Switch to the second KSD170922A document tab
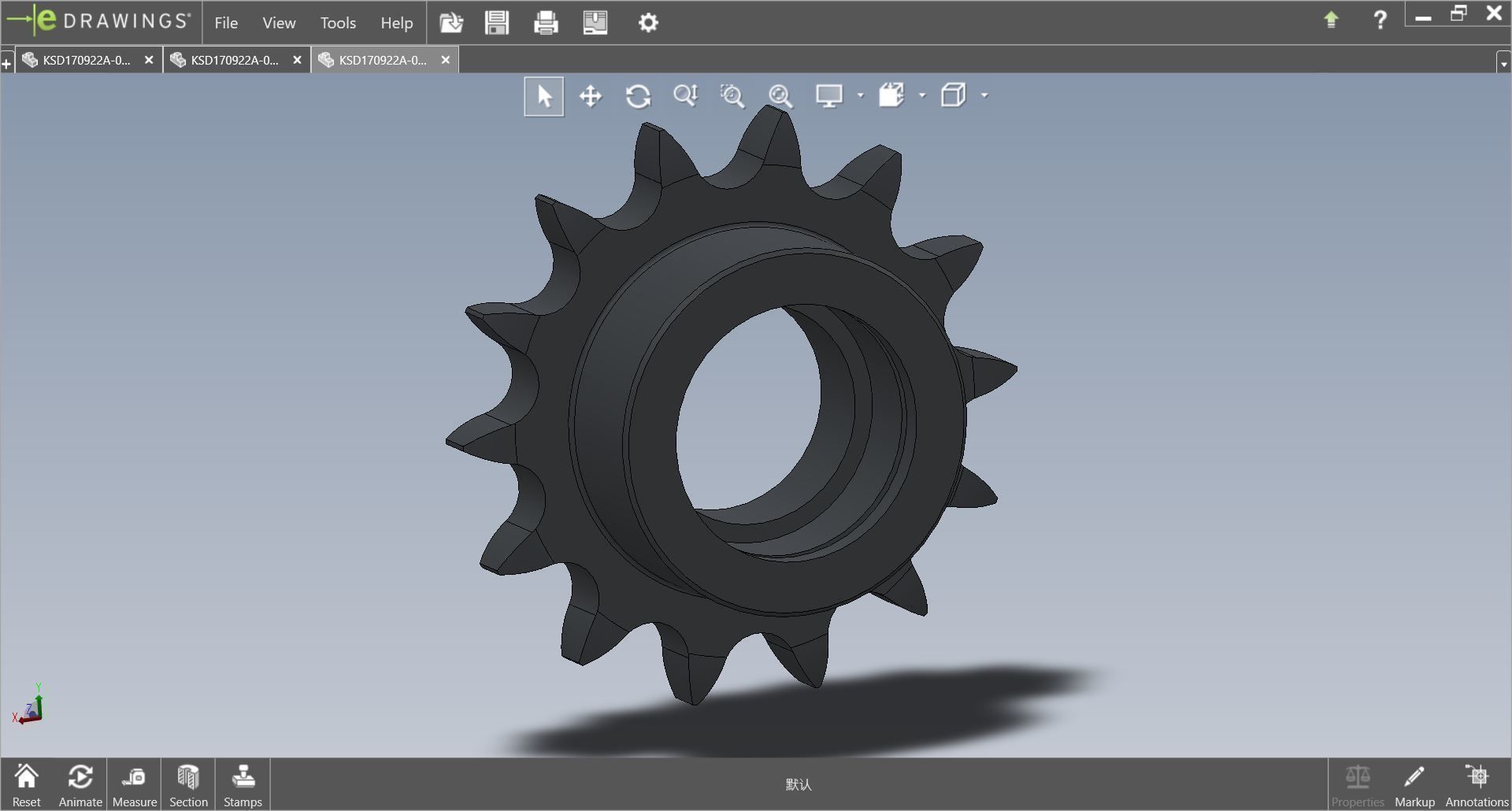 (235, 60)
